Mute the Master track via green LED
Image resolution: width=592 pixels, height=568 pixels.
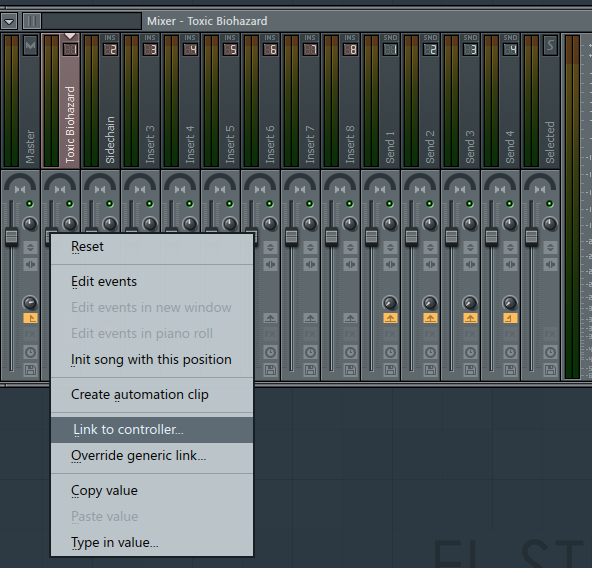tap(29, 204)
